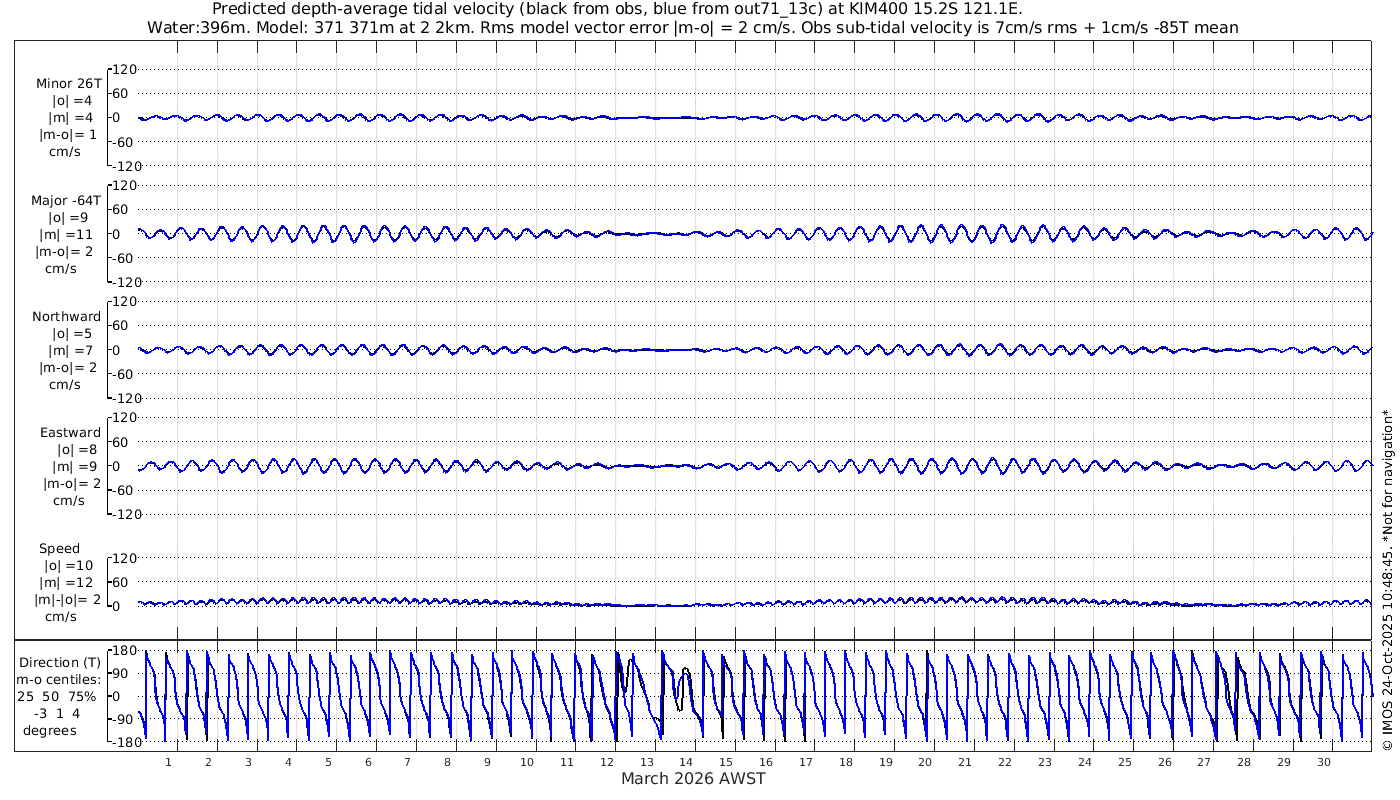
Task: Click day '7' on the date axis
Action: 407,762
